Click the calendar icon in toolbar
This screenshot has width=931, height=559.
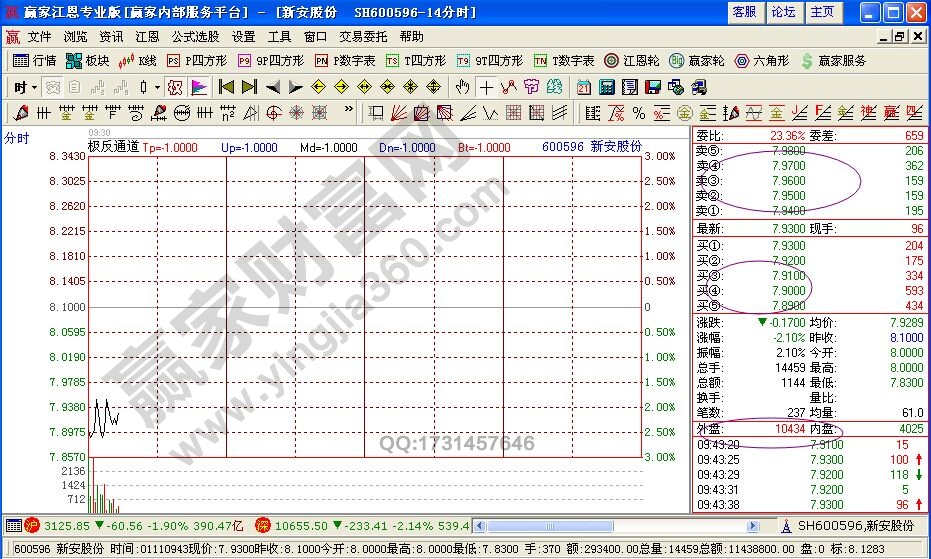coord(584,87)
